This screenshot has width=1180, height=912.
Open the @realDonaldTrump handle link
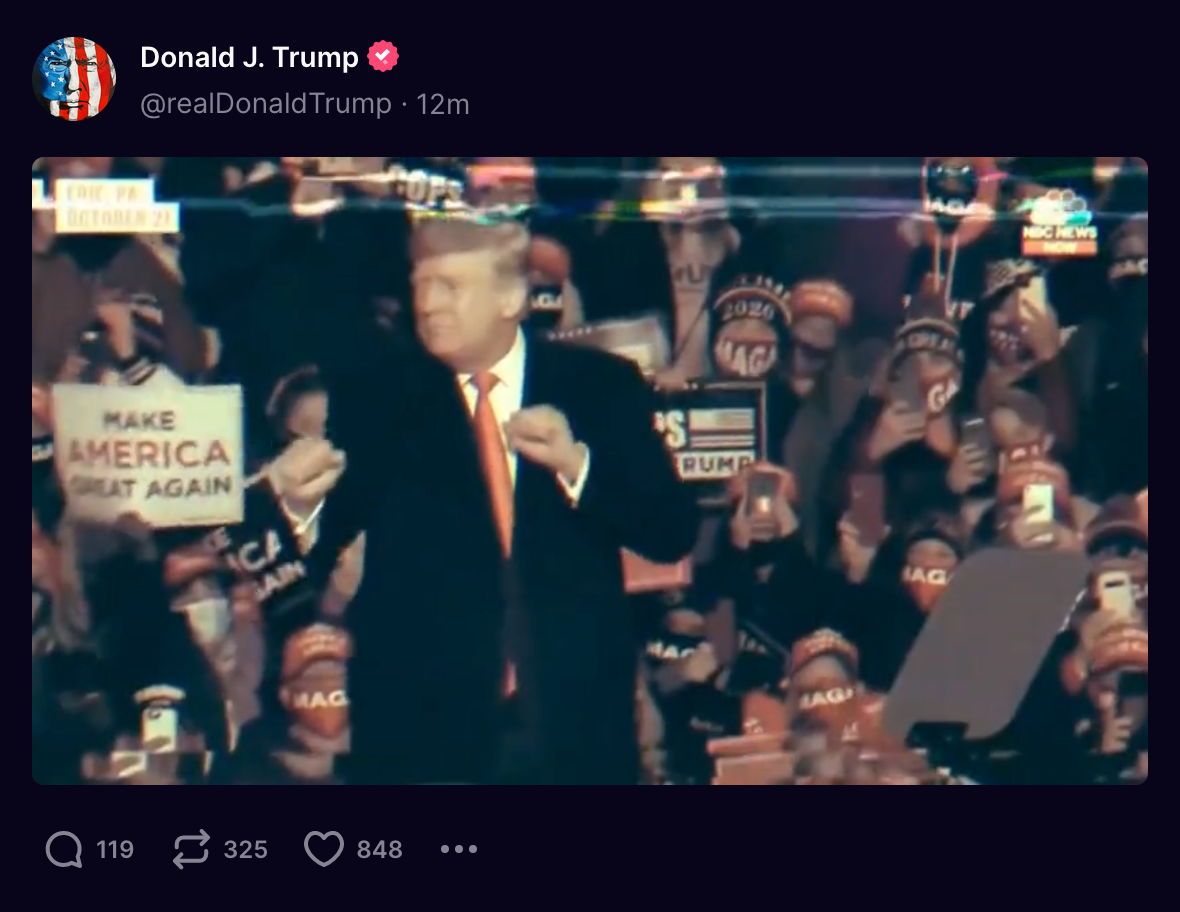[266, 104]
